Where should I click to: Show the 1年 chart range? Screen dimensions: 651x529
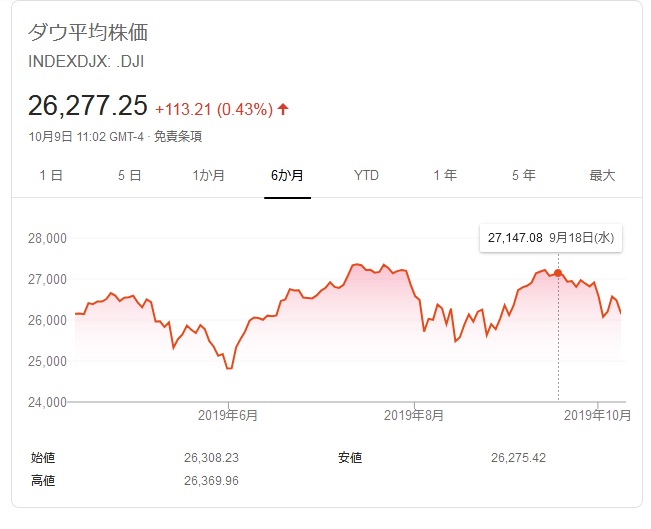pyautogui.click(x=445, y=175)
